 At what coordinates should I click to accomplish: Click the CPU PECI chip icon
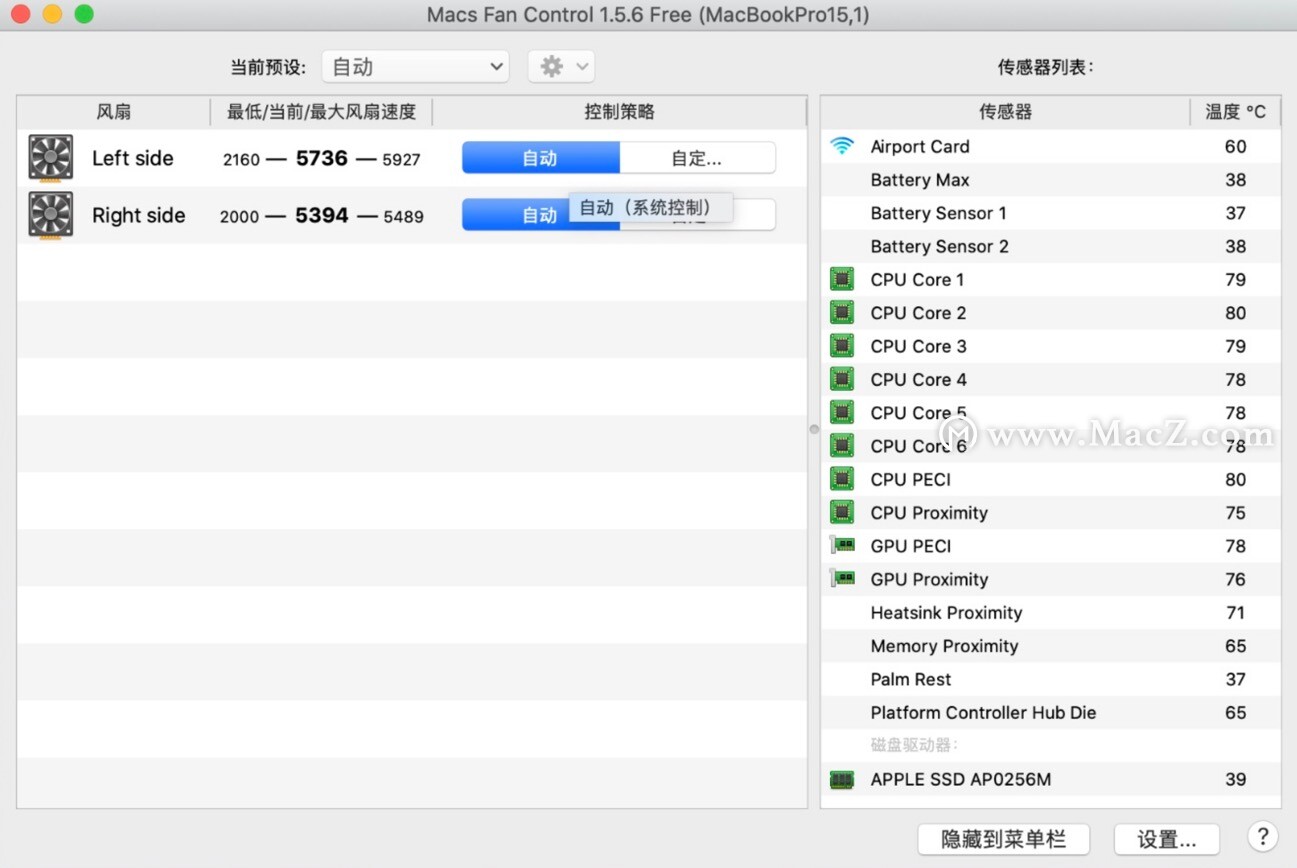pos(842,479)
